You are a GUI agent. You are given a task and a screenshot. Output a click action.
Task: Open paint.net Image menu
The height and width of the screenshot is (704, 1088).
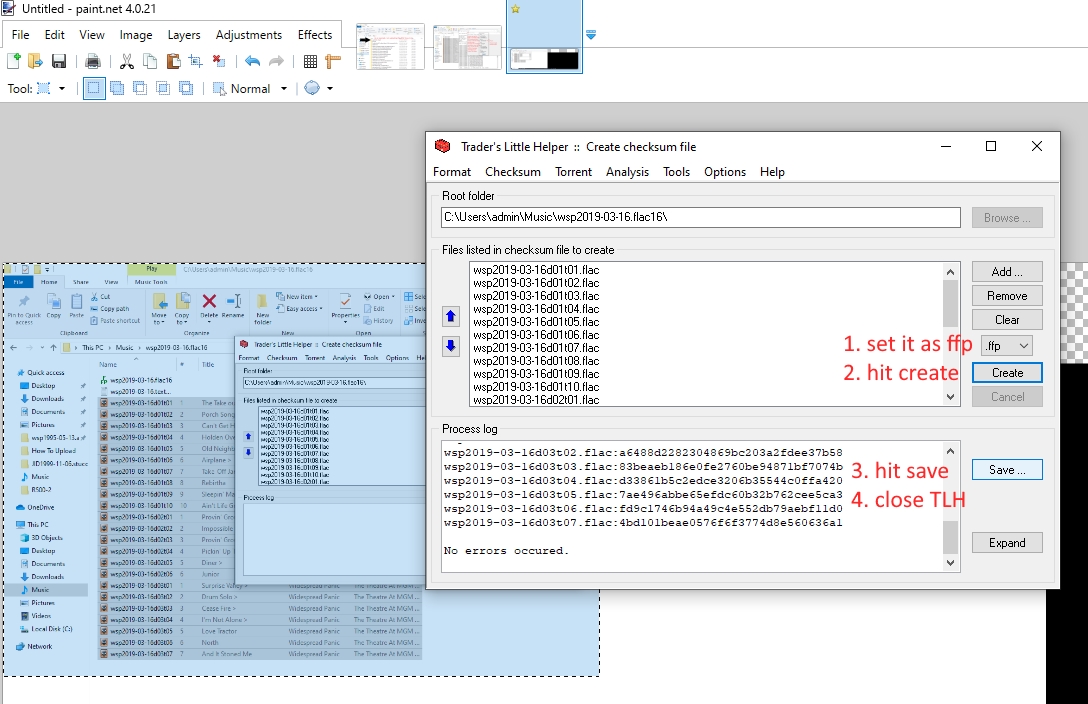point(136,35)
